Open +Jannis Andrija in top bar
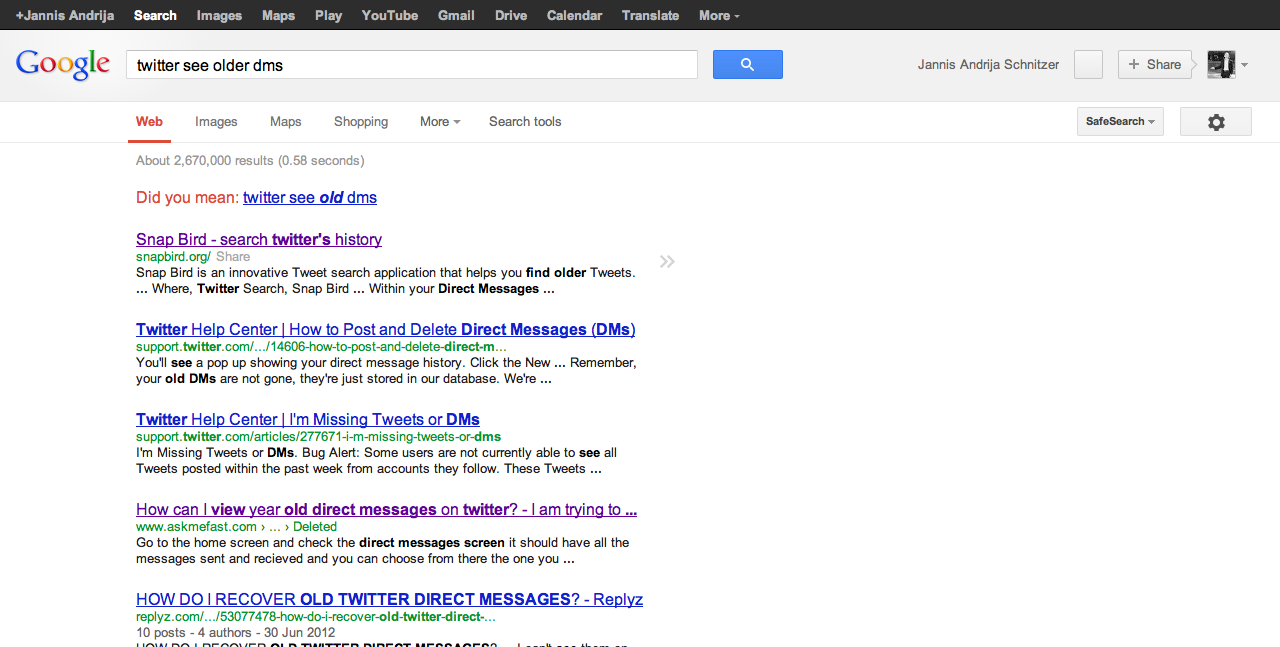The height and width of the screenshot is (647, 1280). coord(65,15)
